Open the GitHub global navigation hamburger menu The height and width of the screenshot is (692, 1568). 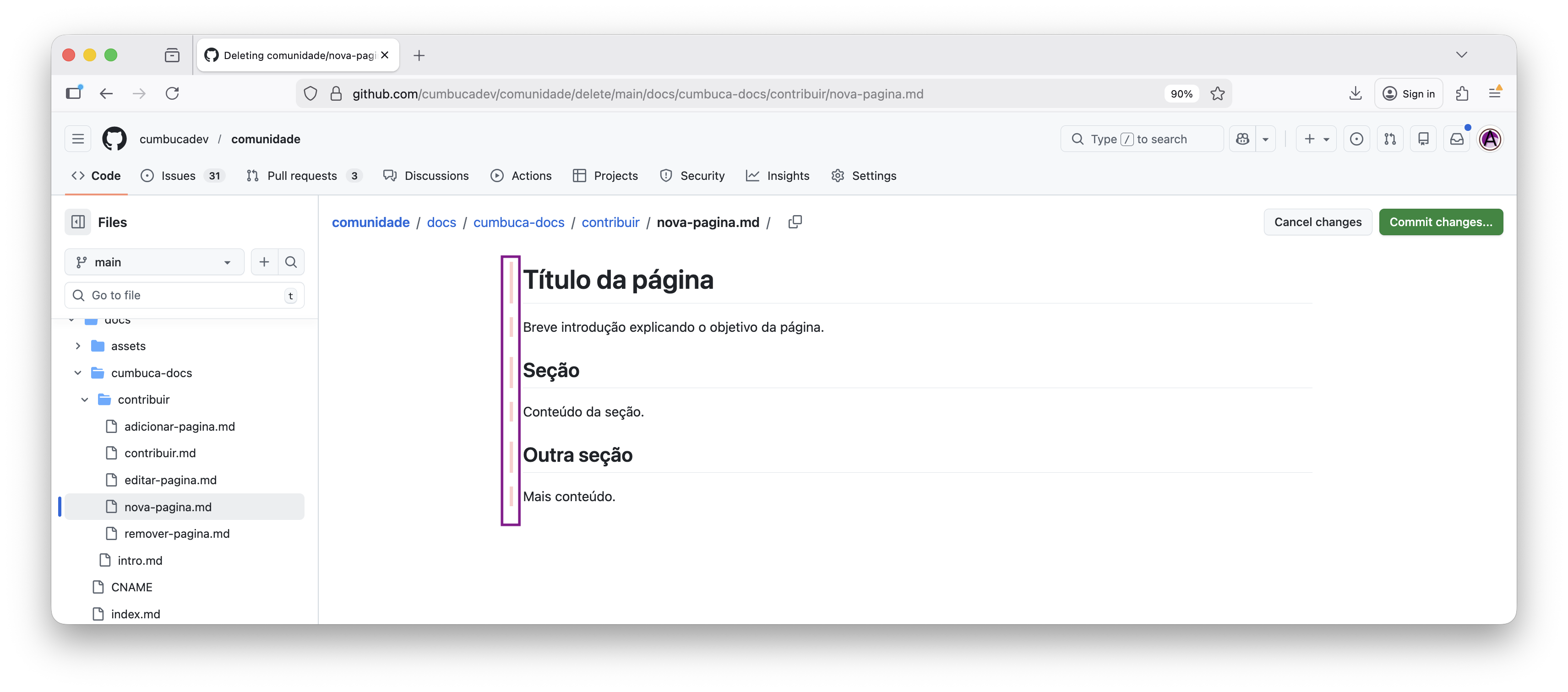(x=78, y=139)
